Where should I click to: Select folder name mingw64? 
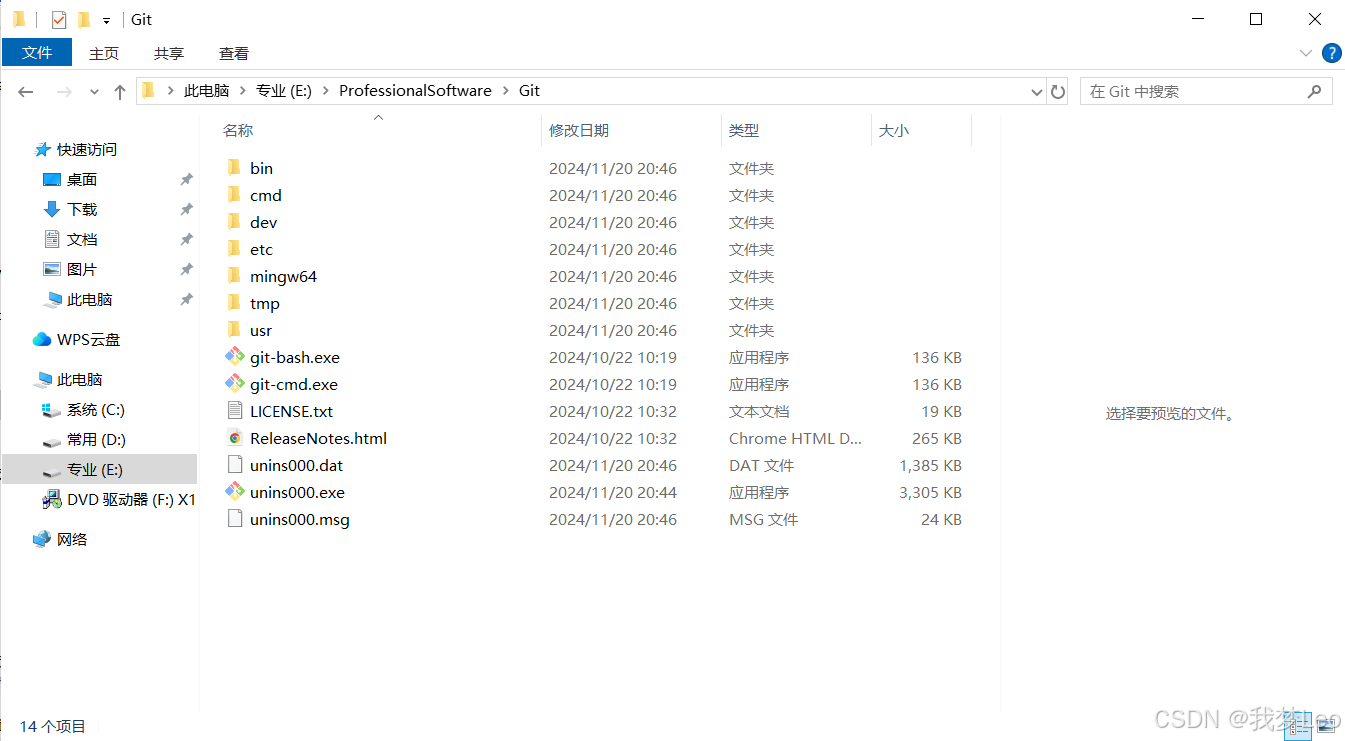pyautogui.click(x=283, y=276)
